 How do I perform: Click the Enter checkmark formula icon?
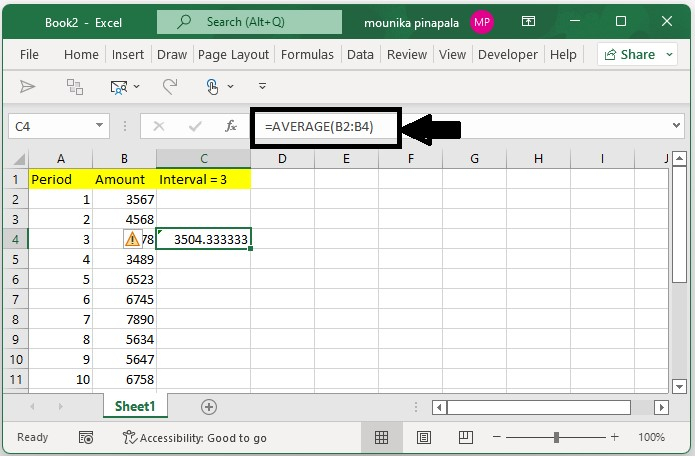(195, 127)
